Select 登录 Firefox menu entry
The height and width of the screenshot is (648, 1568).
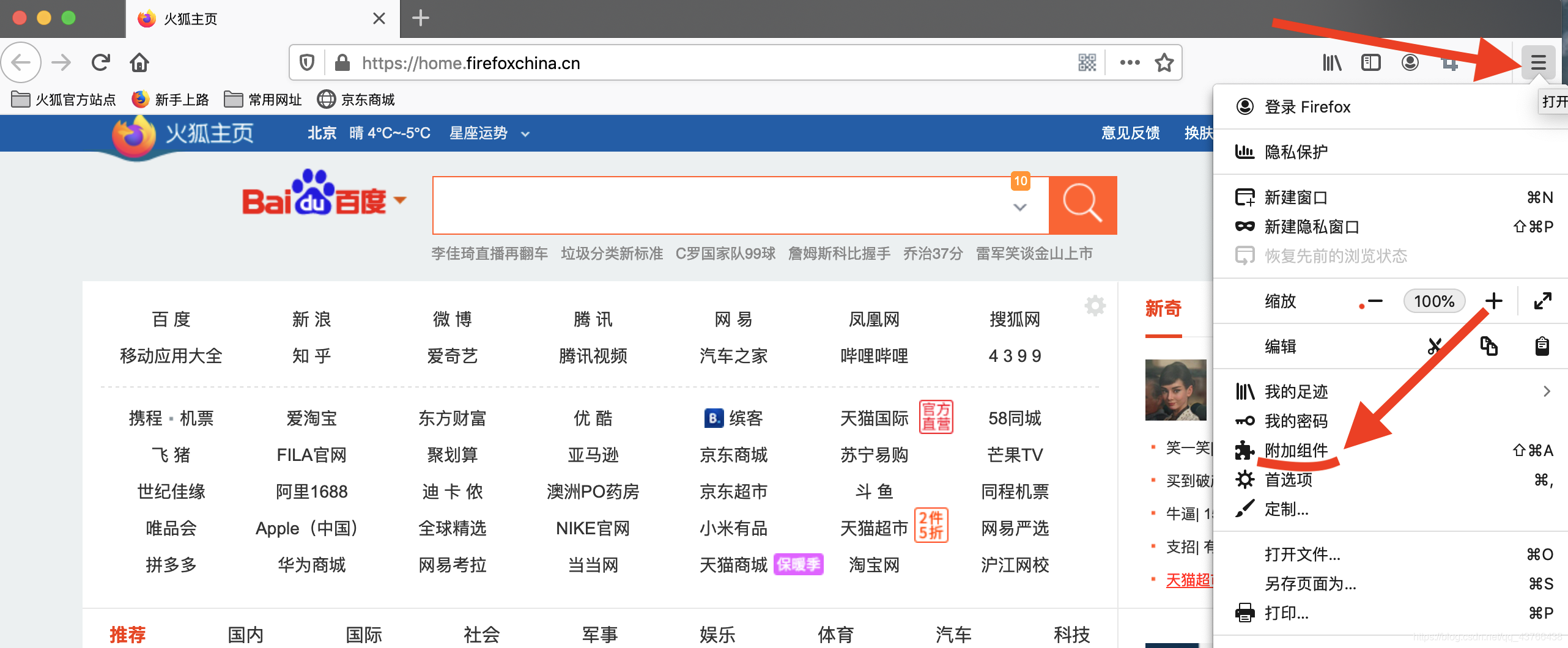click(x=1391, y=107)
